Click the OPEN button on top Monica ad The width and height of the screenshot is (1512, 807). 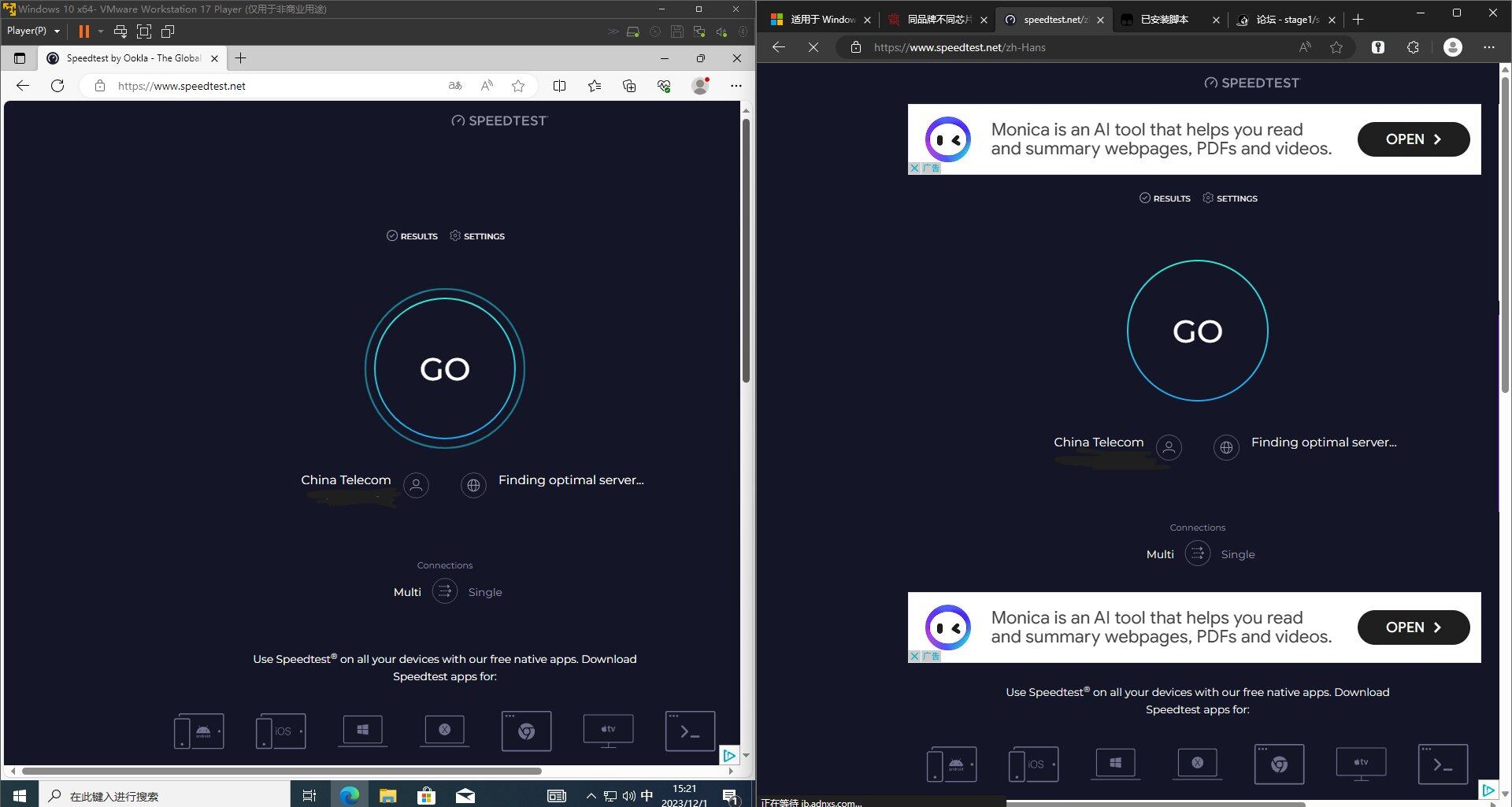pos(1414,139)
